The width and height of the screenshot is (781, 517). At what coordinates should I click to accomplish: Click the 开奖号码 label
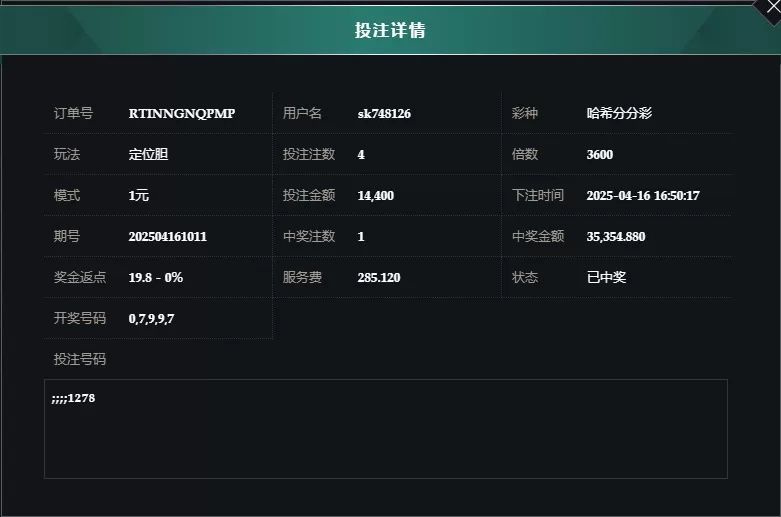[x=80, y=319]
